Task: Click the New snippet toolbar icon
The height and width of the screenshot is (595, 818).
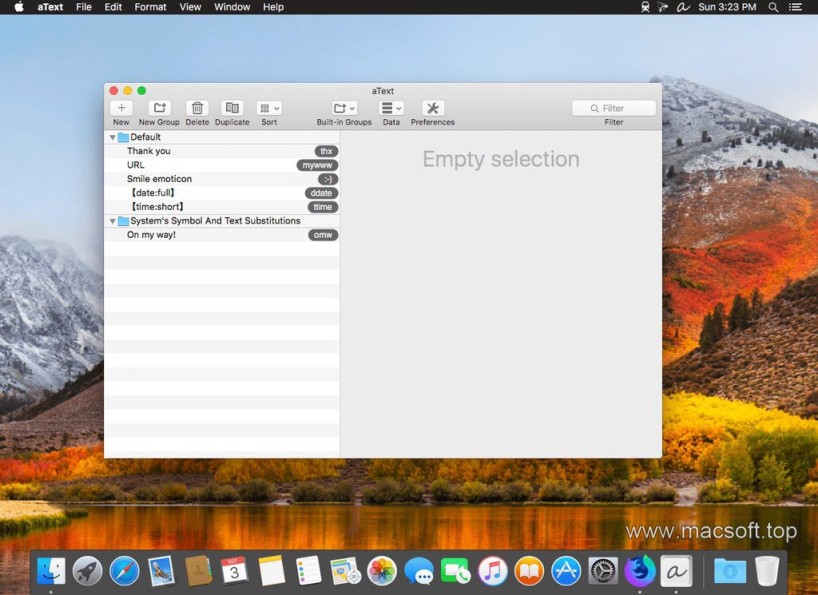Action: [121, 108]
